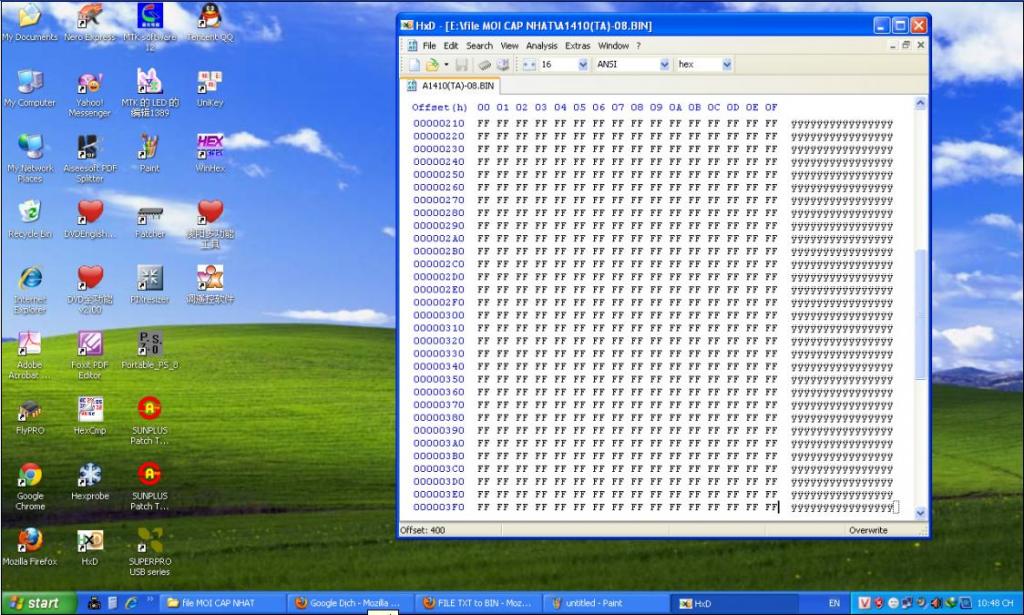
Task: Click the New file icon in HxD toolbar
Action: click(414, 65)
